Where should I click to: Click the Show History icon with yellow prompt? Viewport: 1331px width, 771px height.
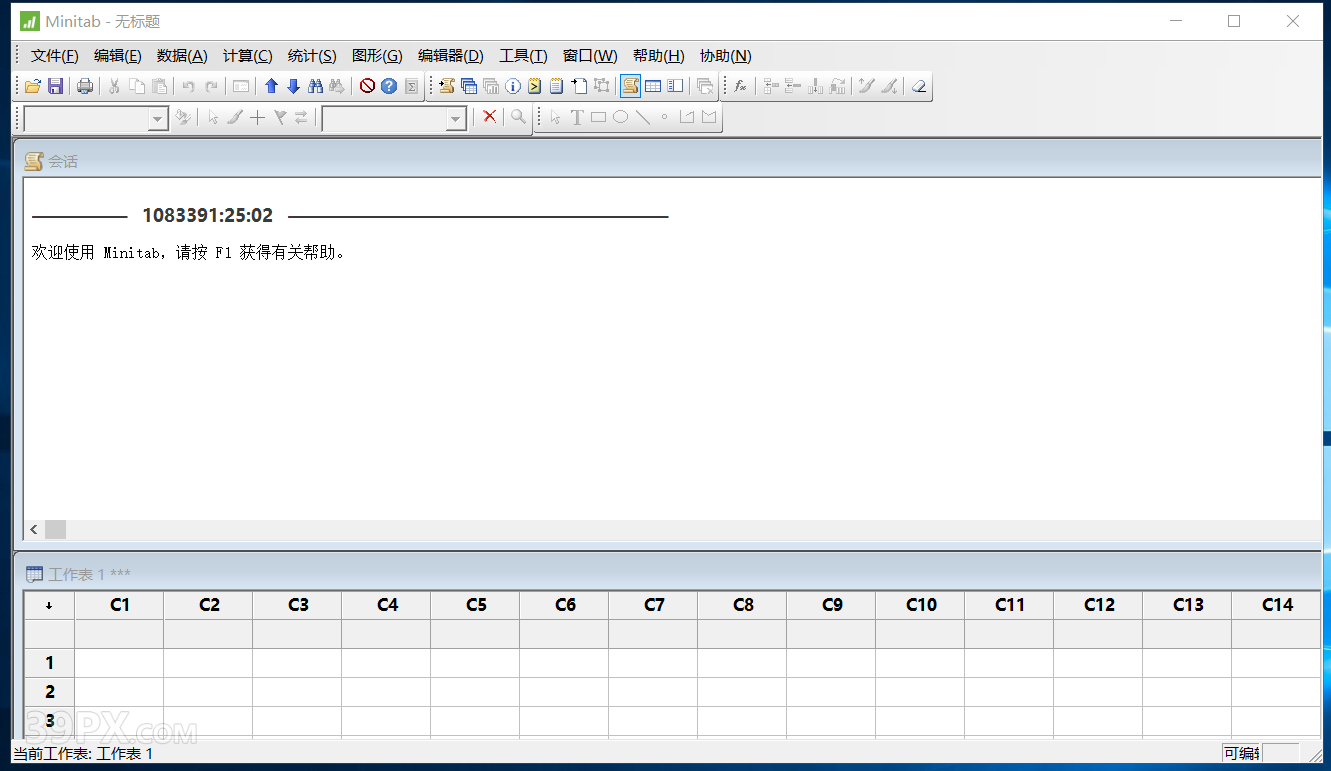coord(535,87)
